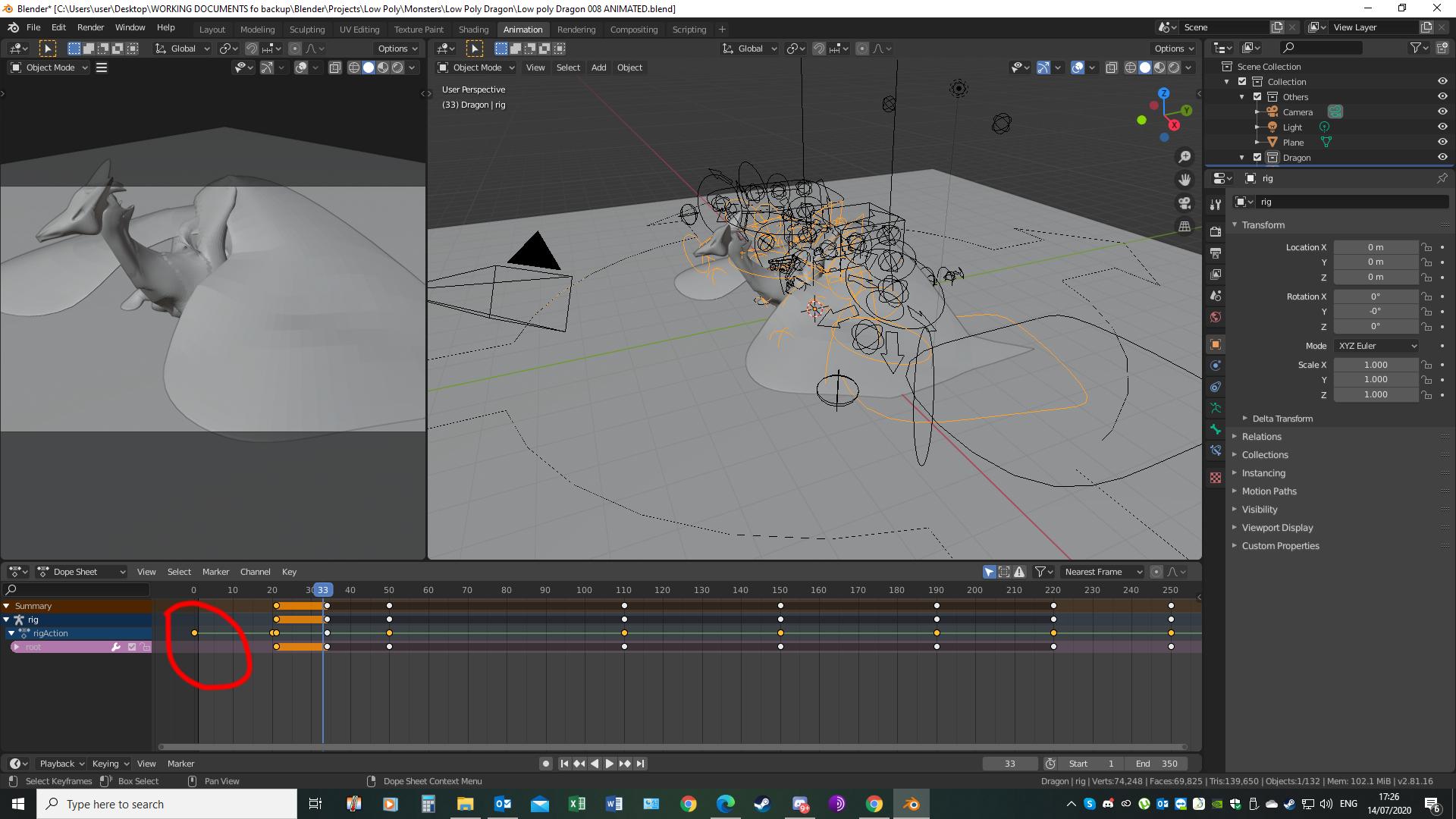This screenshot has width=1456, height=819.
Task: Toggle the root channel group checkbox
Action: pyautogui.click(x=132, y=647)
